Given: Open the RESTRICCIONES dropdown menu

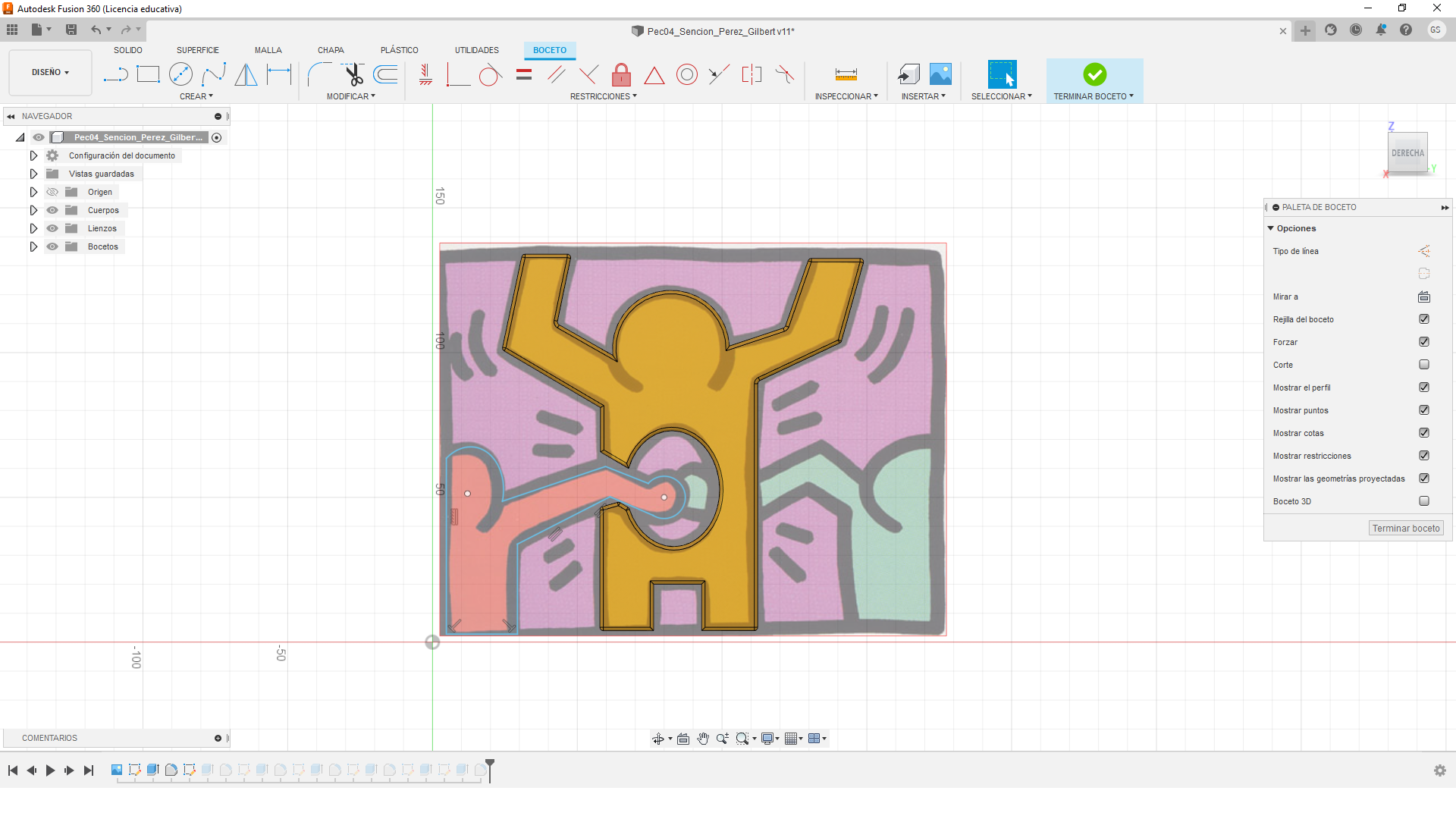Looking at the screenshot, I should point(603,96).
